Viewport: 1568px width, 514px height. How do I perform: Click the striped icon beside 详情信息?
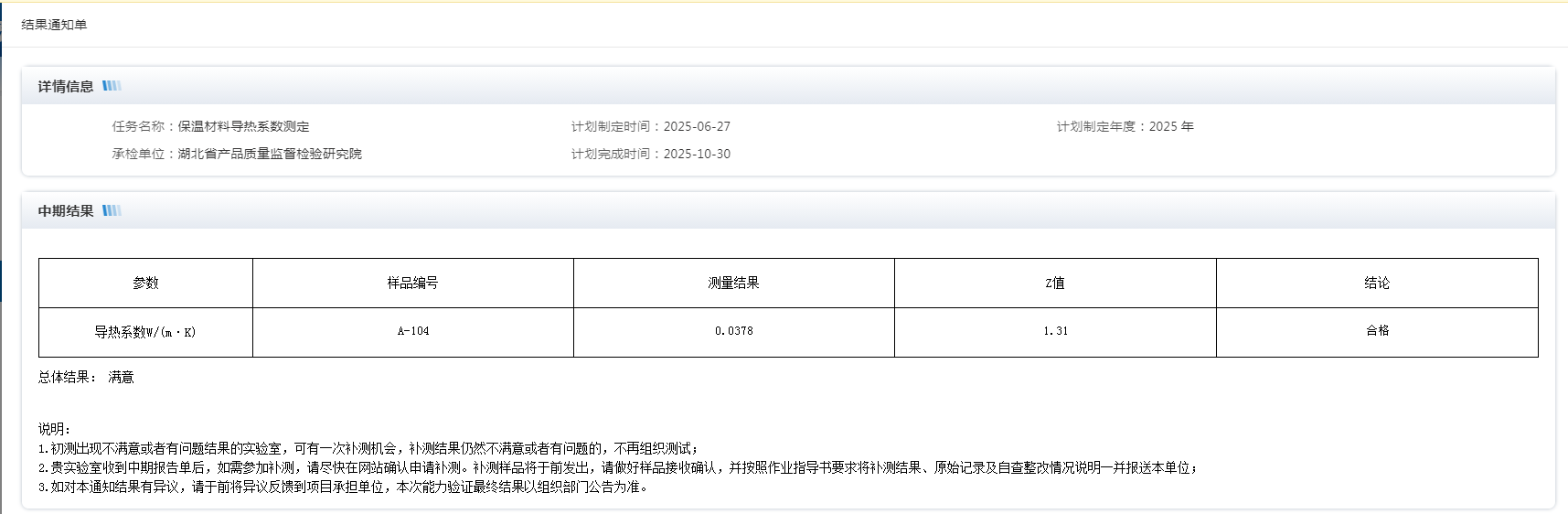pyautogui.click(x=112, y=86)
